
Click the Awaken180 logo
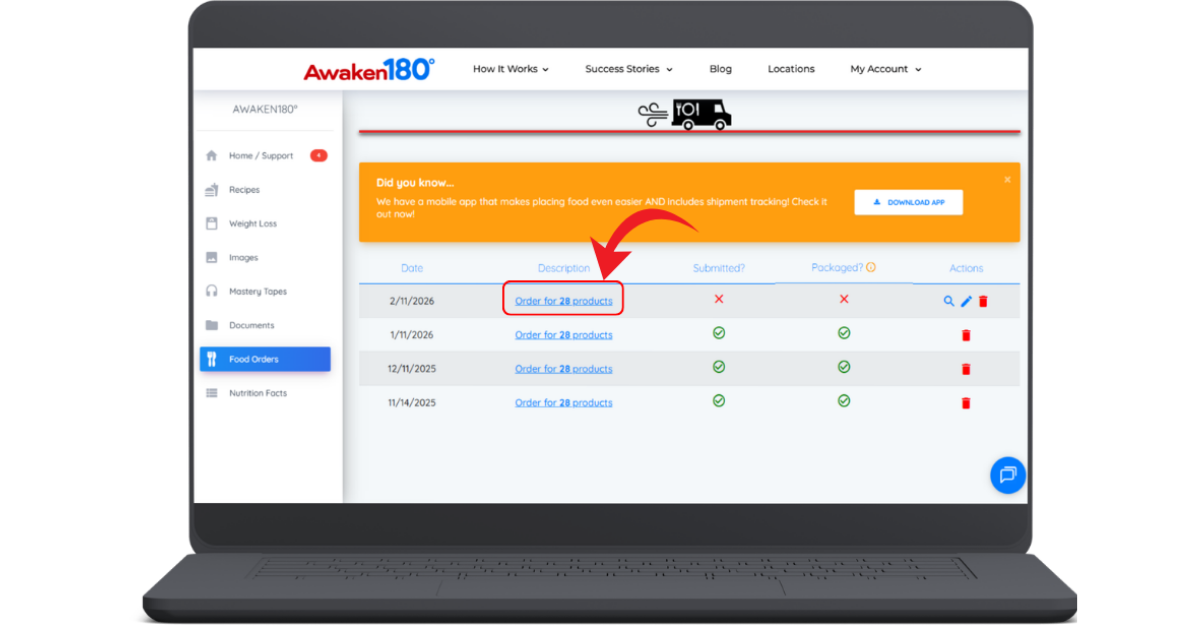pos(369,69)
